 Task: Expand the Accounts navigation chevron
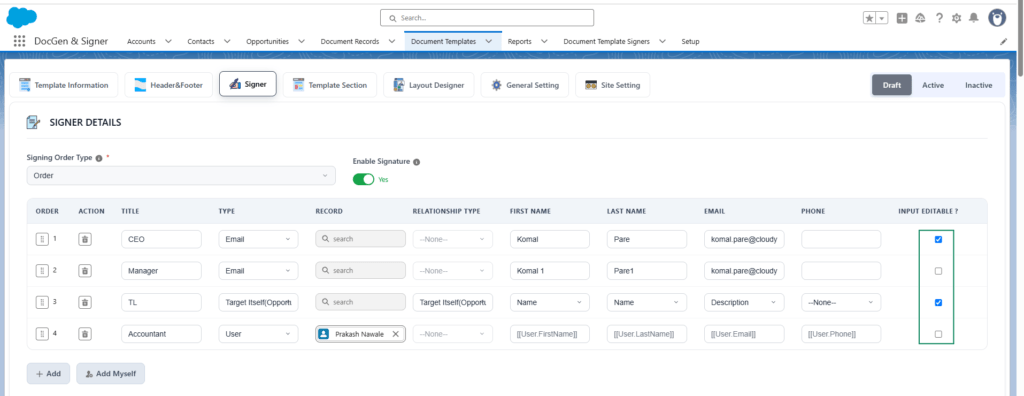(168, 41)
